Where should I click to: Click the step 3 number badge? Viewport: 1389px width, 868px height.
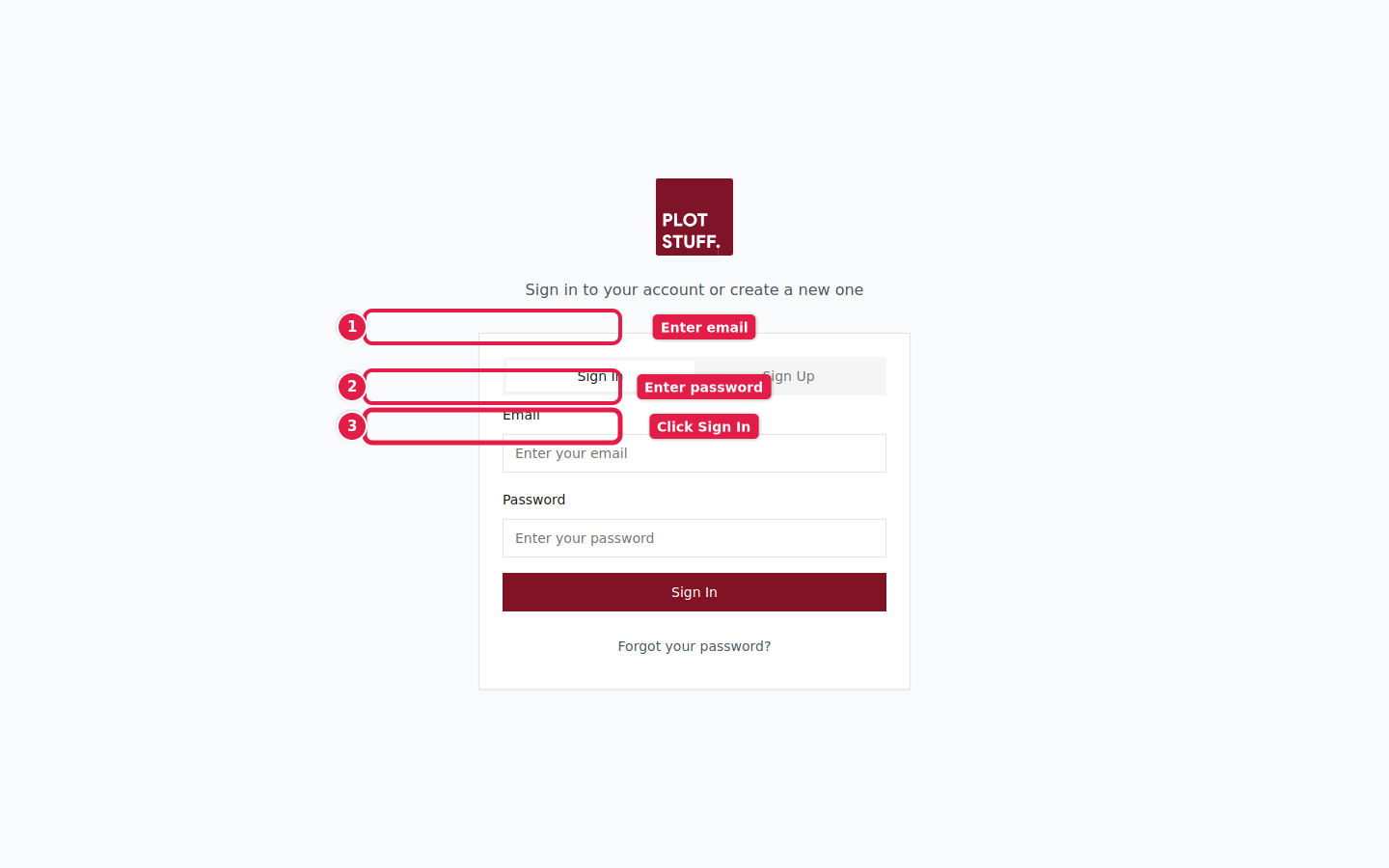(x=352, y=426)
